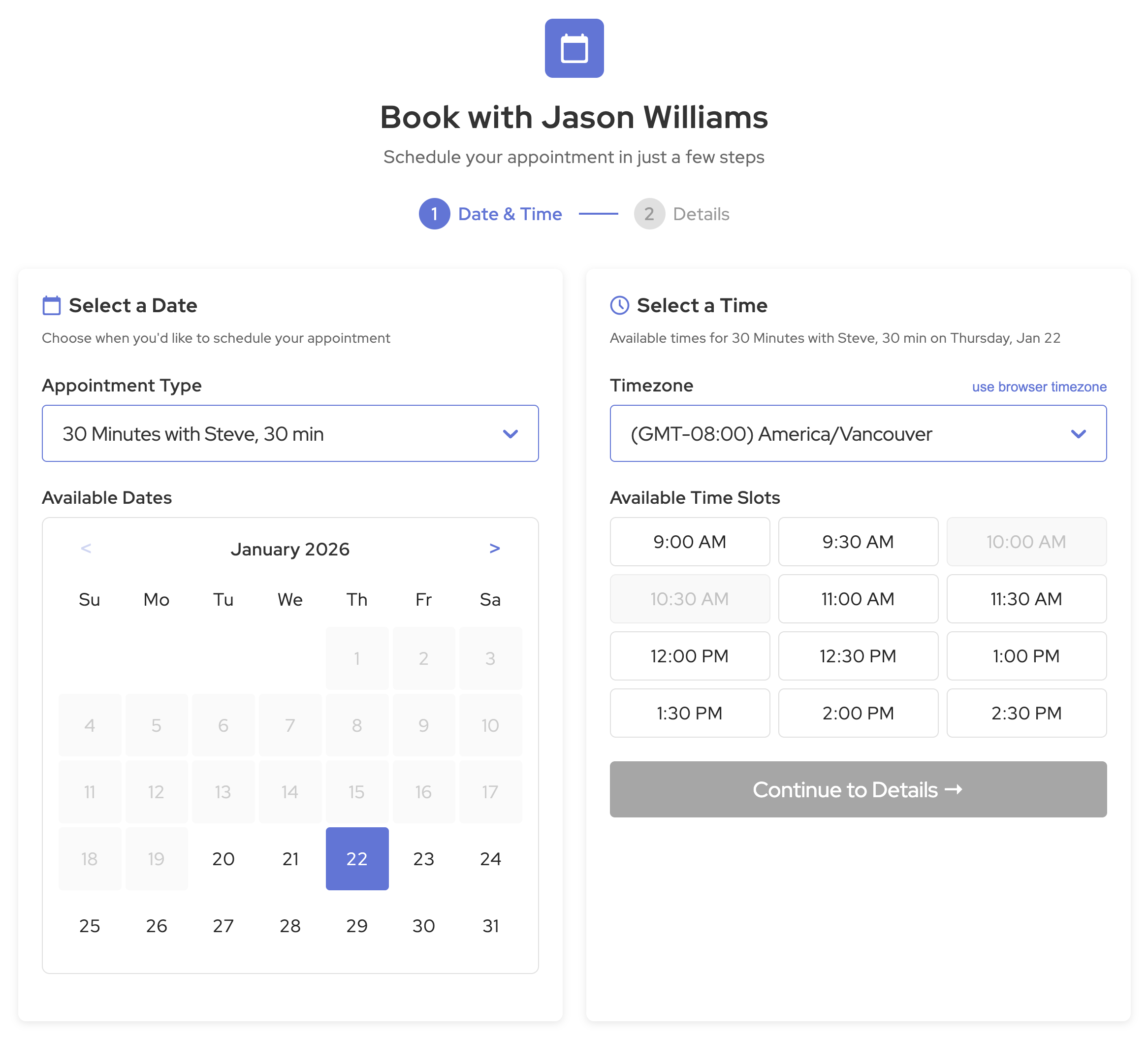This screenshot has width=1148, height=1040.
Task: Select the 11:30 AM time slot
Action: [x=1025, y=599]
